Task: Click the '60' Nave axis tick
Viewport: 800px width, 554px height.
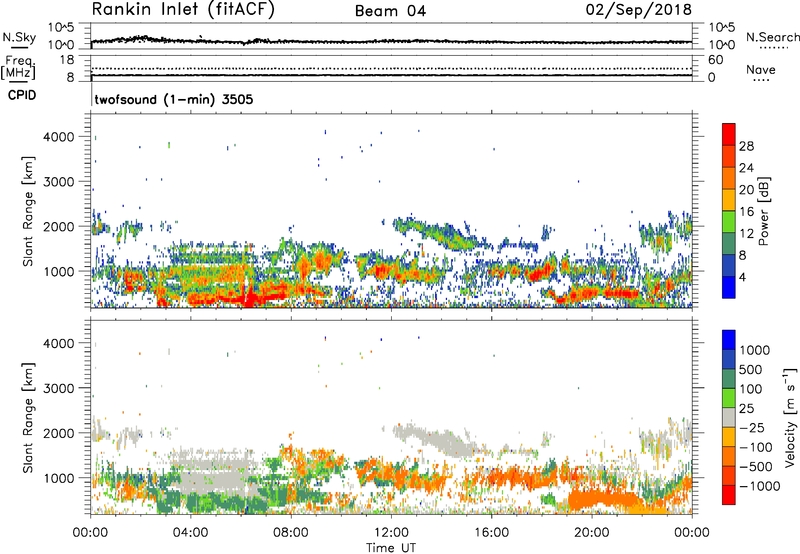Action: [715, 60]
